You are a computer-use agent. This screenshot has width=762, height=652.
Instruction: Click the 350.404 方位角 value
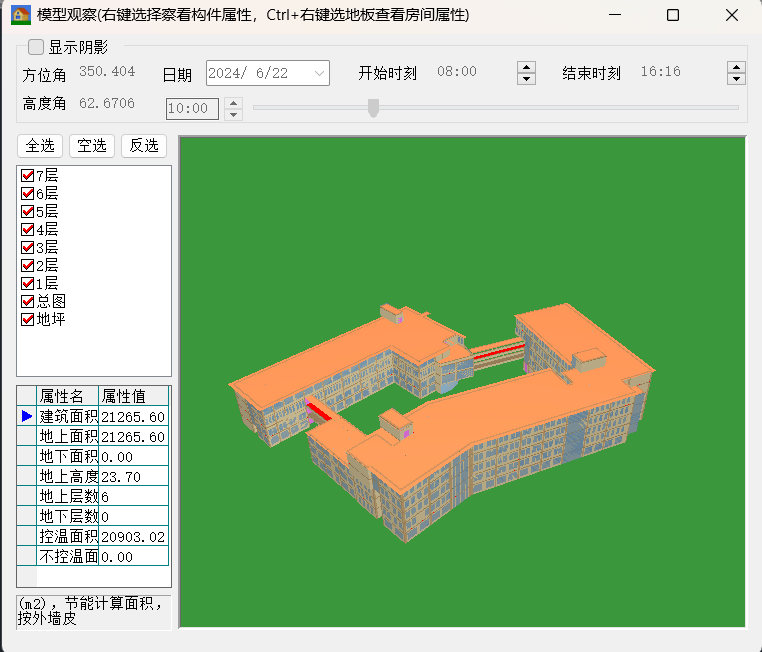tap(107, 71)
